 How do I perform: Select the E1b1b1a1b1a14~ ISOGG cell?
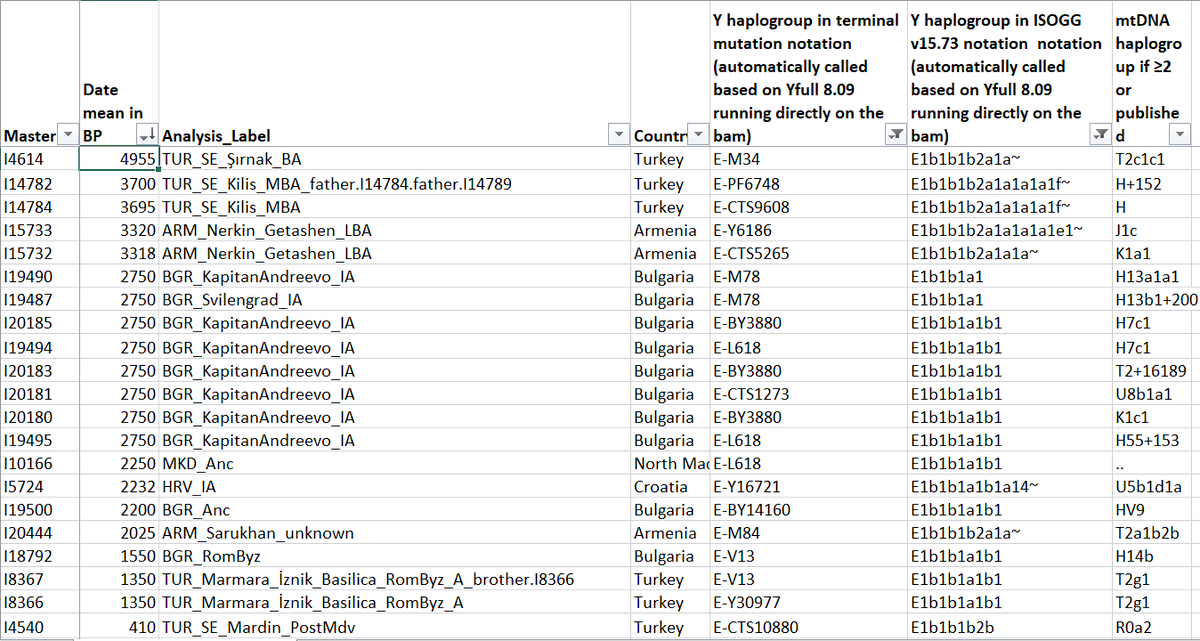tap(1009, 487)
